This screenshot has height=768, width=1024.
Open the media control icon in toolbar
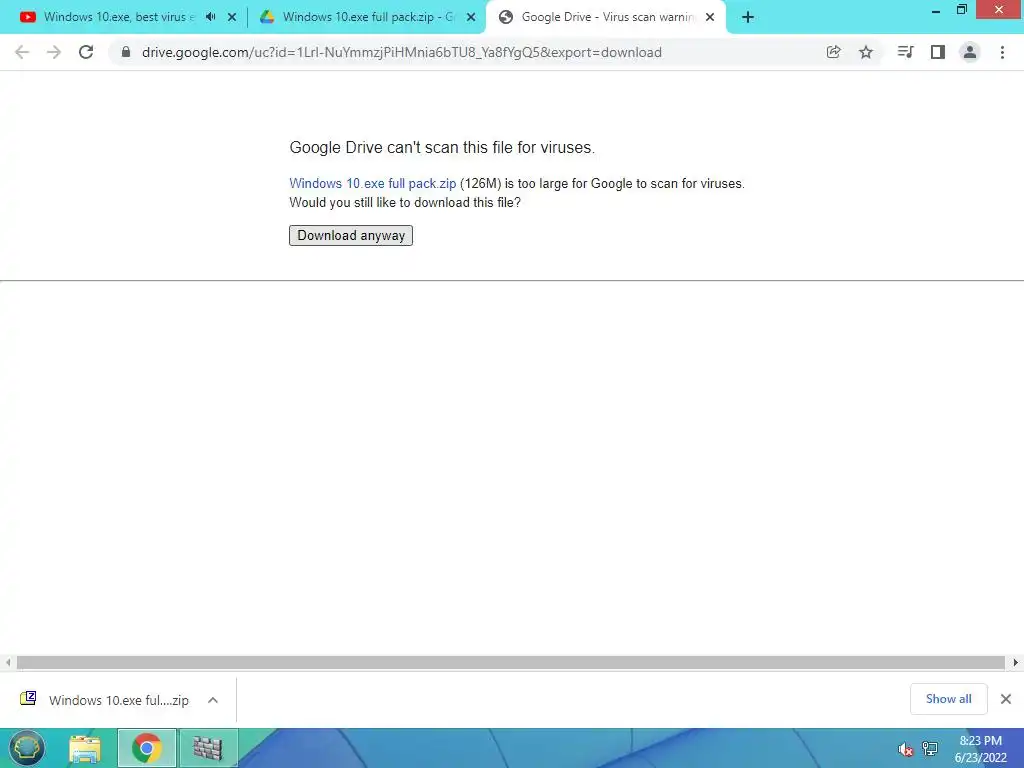pos(905,52)
